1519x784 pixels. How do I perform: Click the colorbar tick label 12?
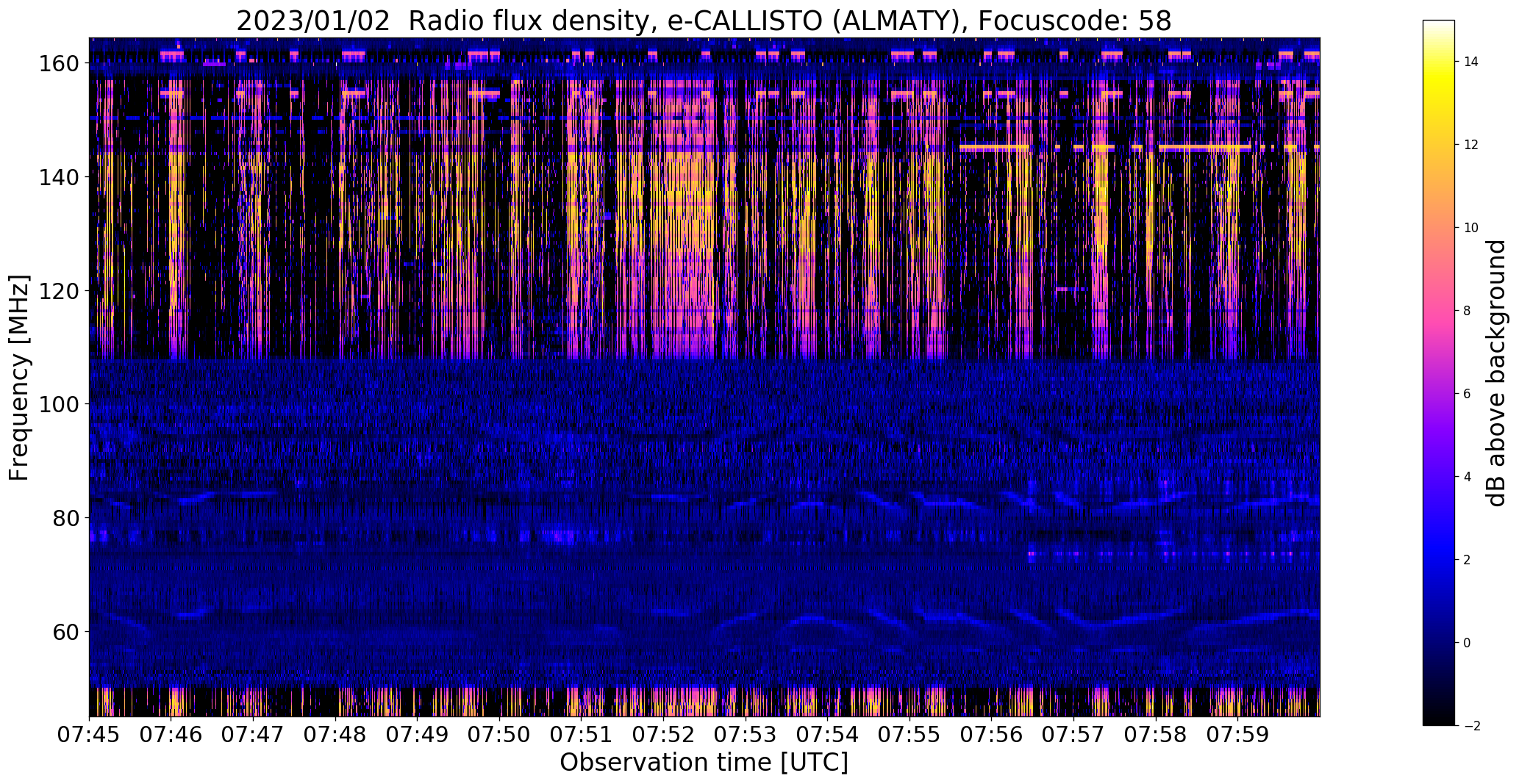pyautogui.click(x=1471, y=145)
